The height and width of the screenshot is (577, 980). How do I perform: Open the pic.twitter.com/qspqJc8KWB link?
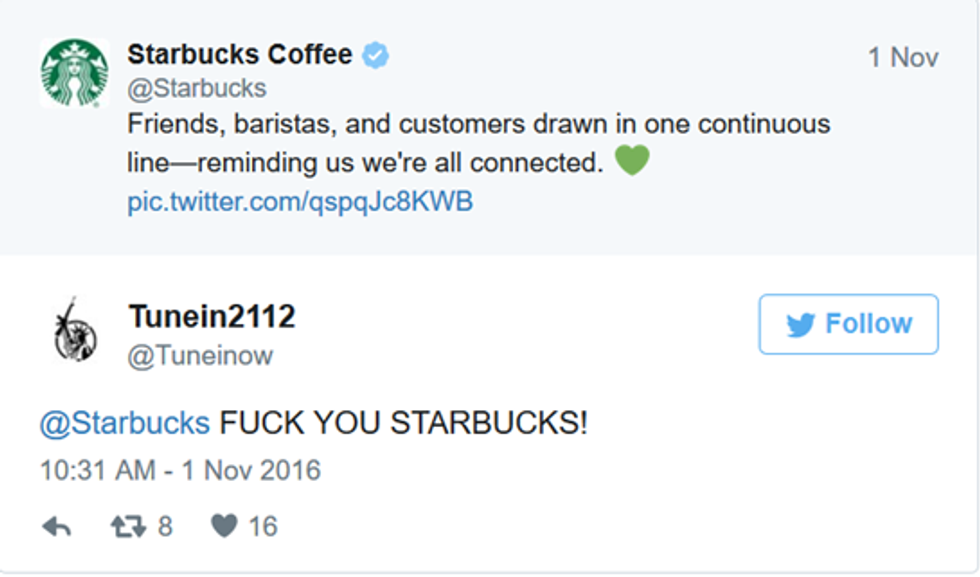pos(300,202)
